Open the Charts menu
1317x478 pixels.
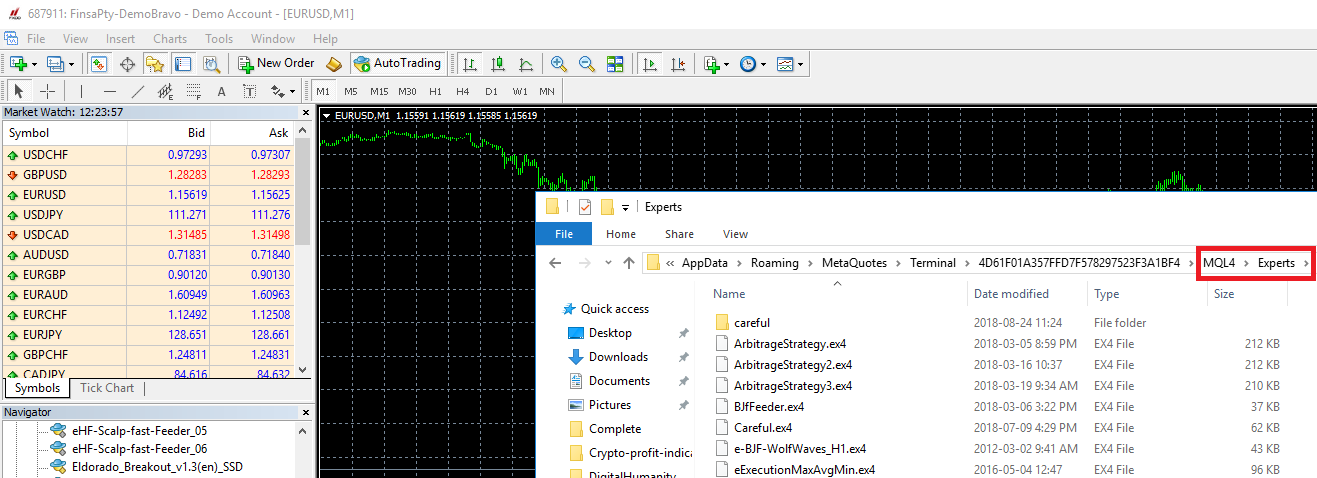click(x=170, y=39)
